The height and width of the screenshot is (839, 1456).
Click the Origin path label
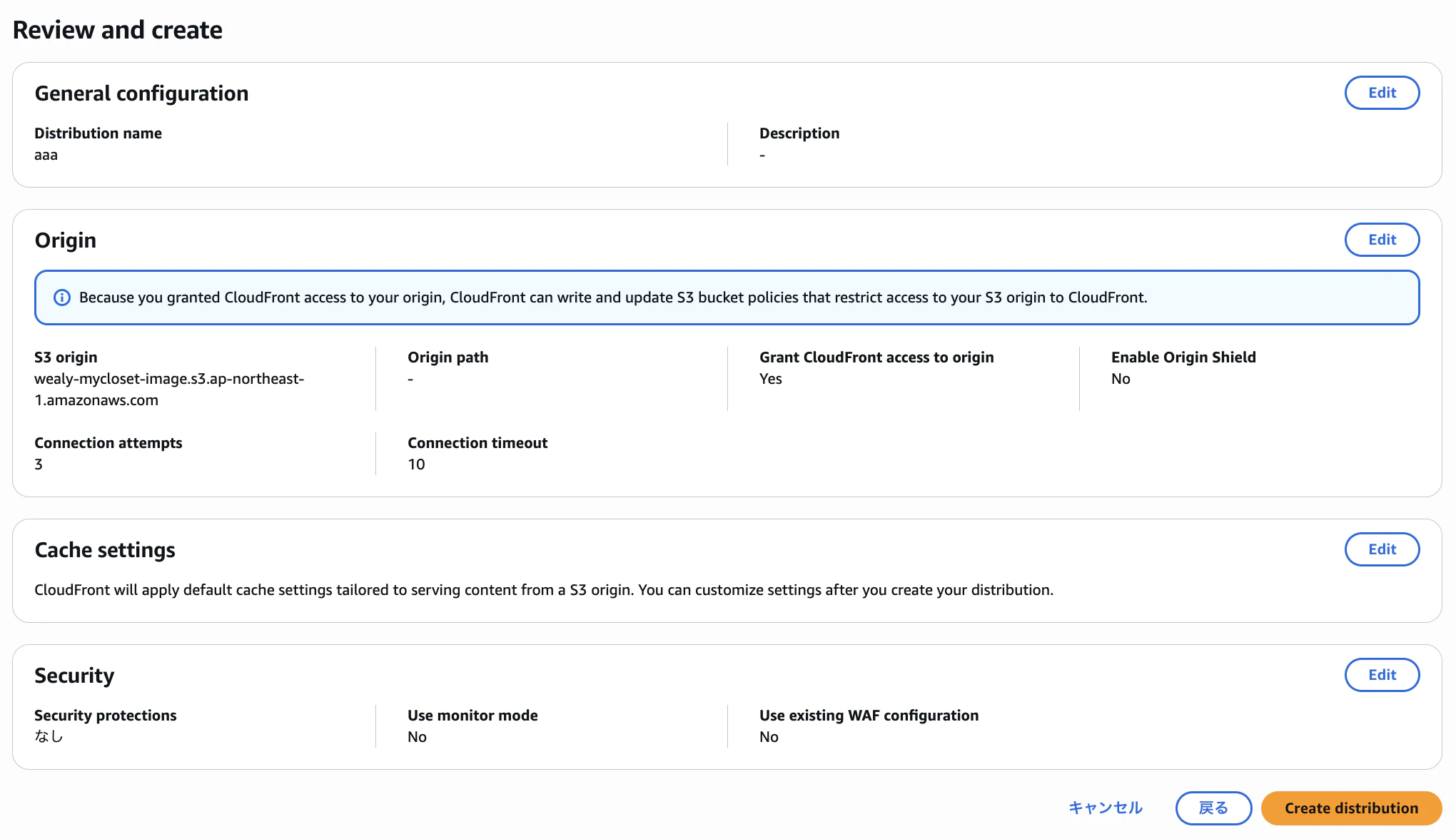coord(448,357)
